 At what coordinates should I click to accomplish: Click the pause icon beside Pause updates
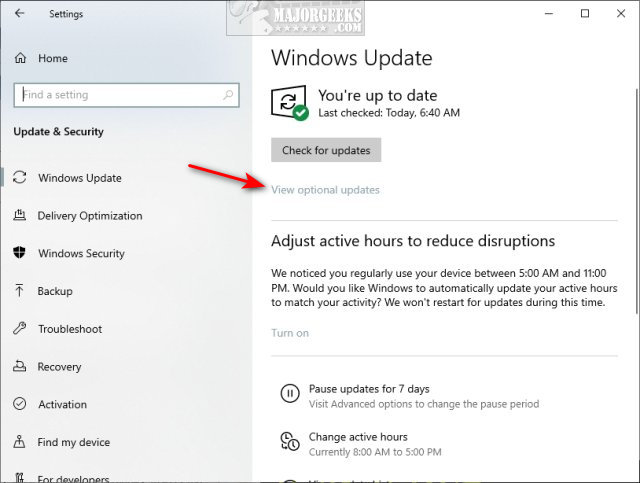(290, 394)
